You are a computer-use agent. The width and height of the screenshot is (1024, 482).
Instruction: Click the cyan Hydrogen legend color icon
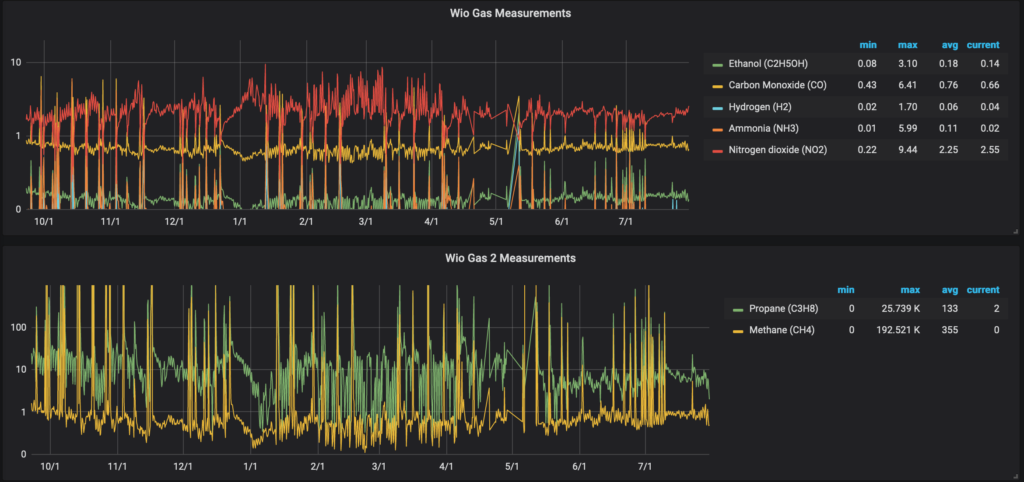(x=716, y=108)
